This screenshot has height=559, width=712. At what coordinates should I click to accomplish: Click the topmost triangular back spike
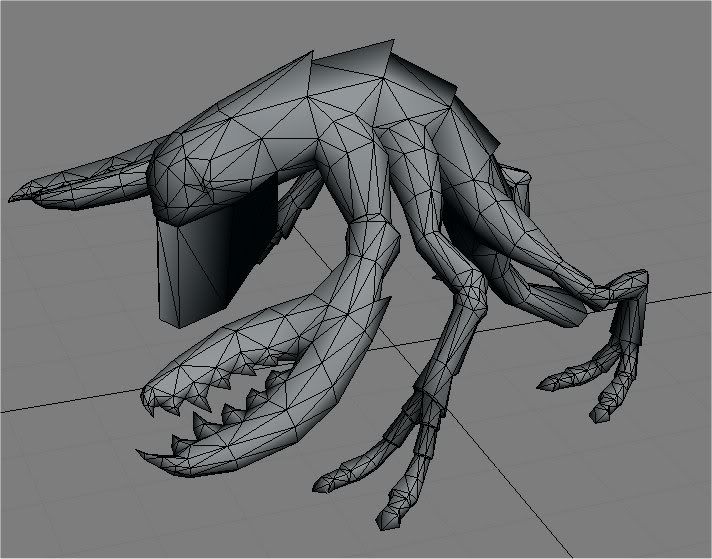pos(359,59)
